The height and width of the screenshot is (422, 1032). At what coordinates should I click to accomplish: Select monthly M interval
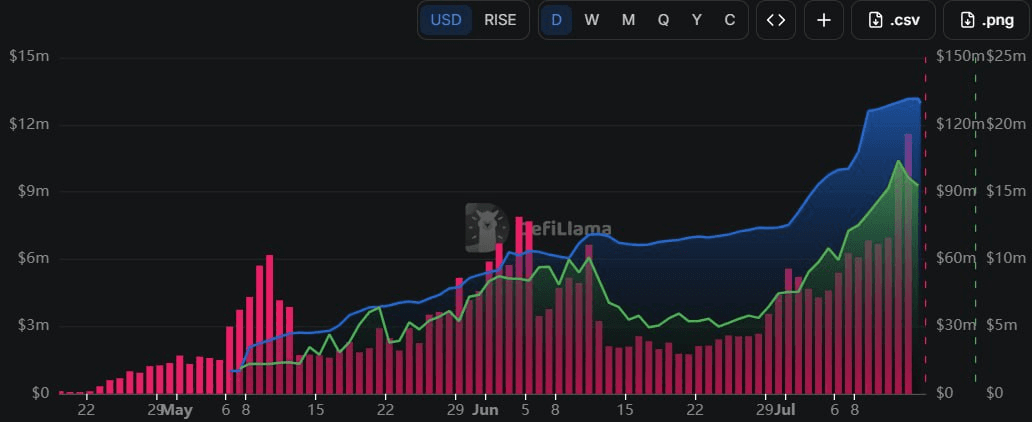pyautogui.click(x=629, y=20)
